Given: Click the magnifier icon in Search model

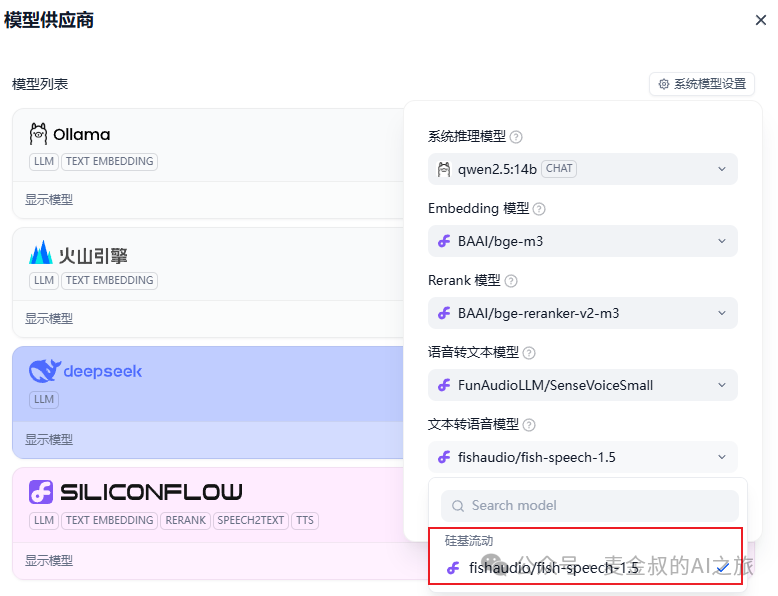Looking at the screenshot, I should (457, 506).
